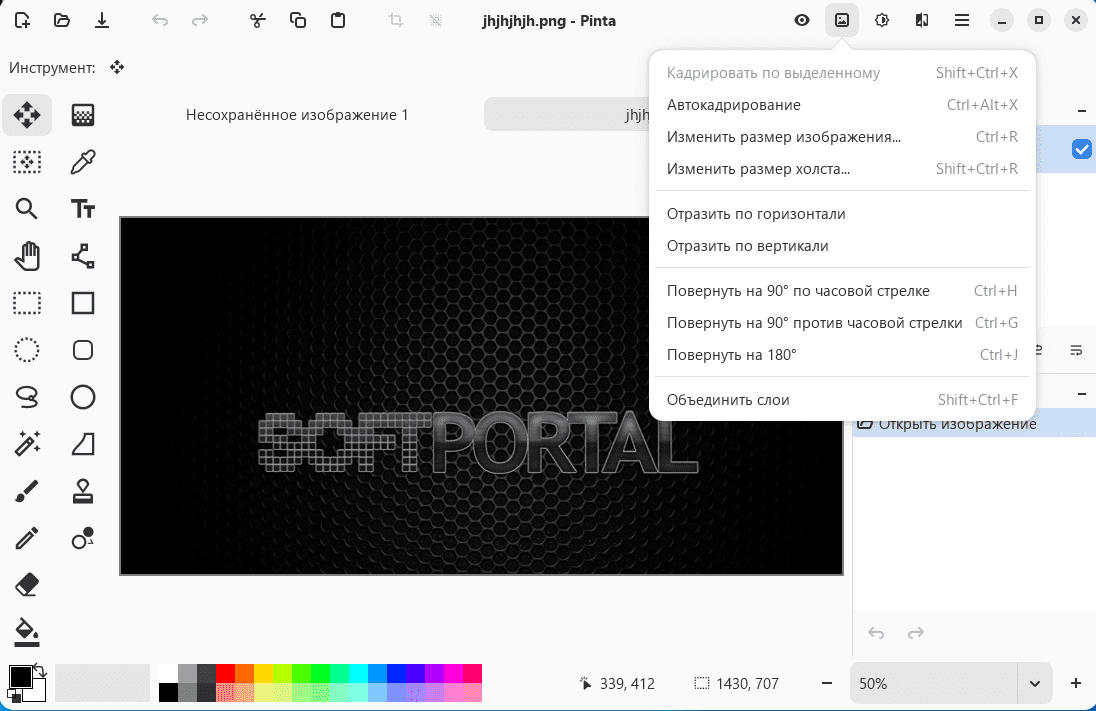Select the Freeform Shape tool
Screen dimensions: 1096x711
[x=83, y=444]
